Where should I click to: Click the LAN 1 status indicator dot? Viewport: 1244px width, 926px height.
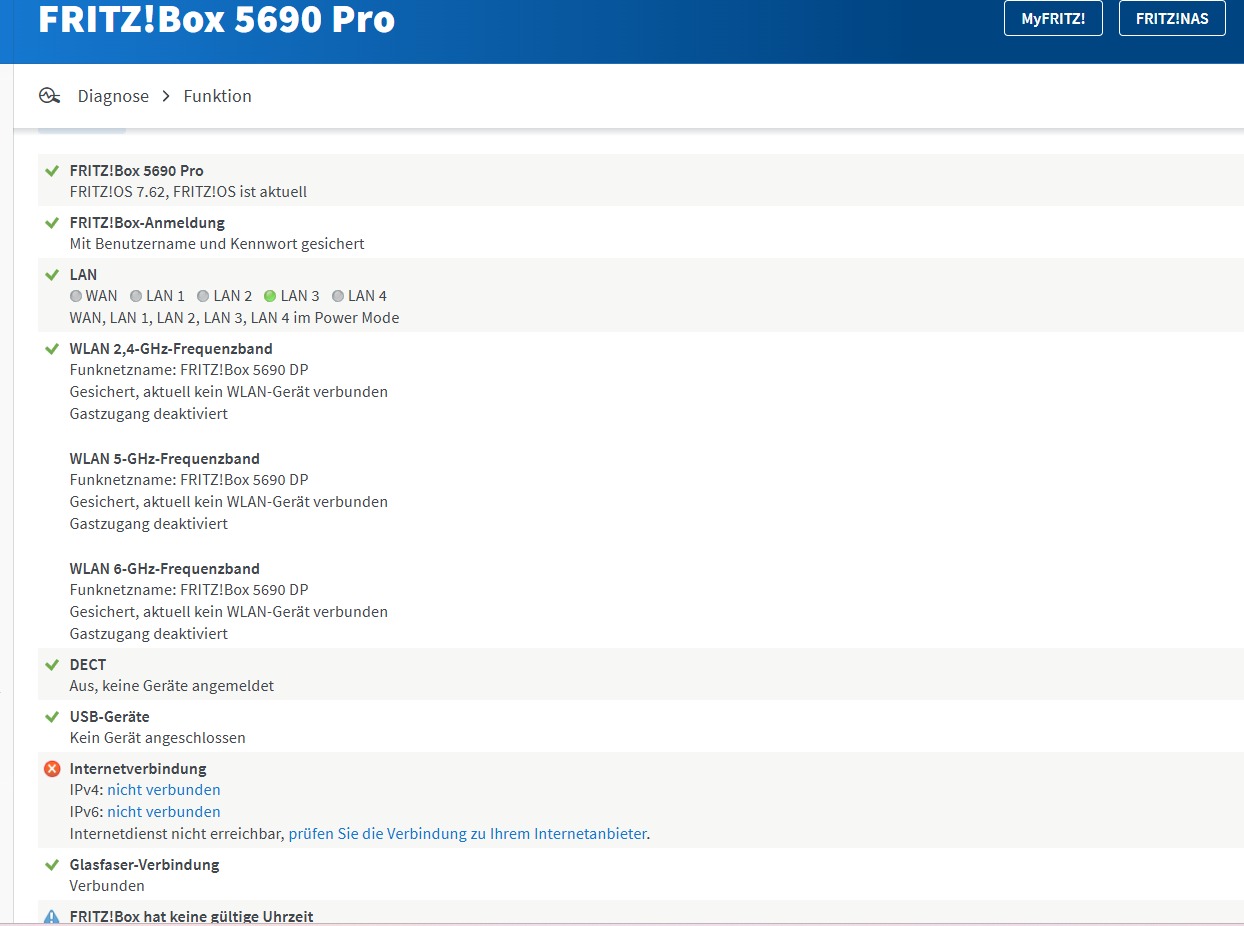tap(136, 296)
